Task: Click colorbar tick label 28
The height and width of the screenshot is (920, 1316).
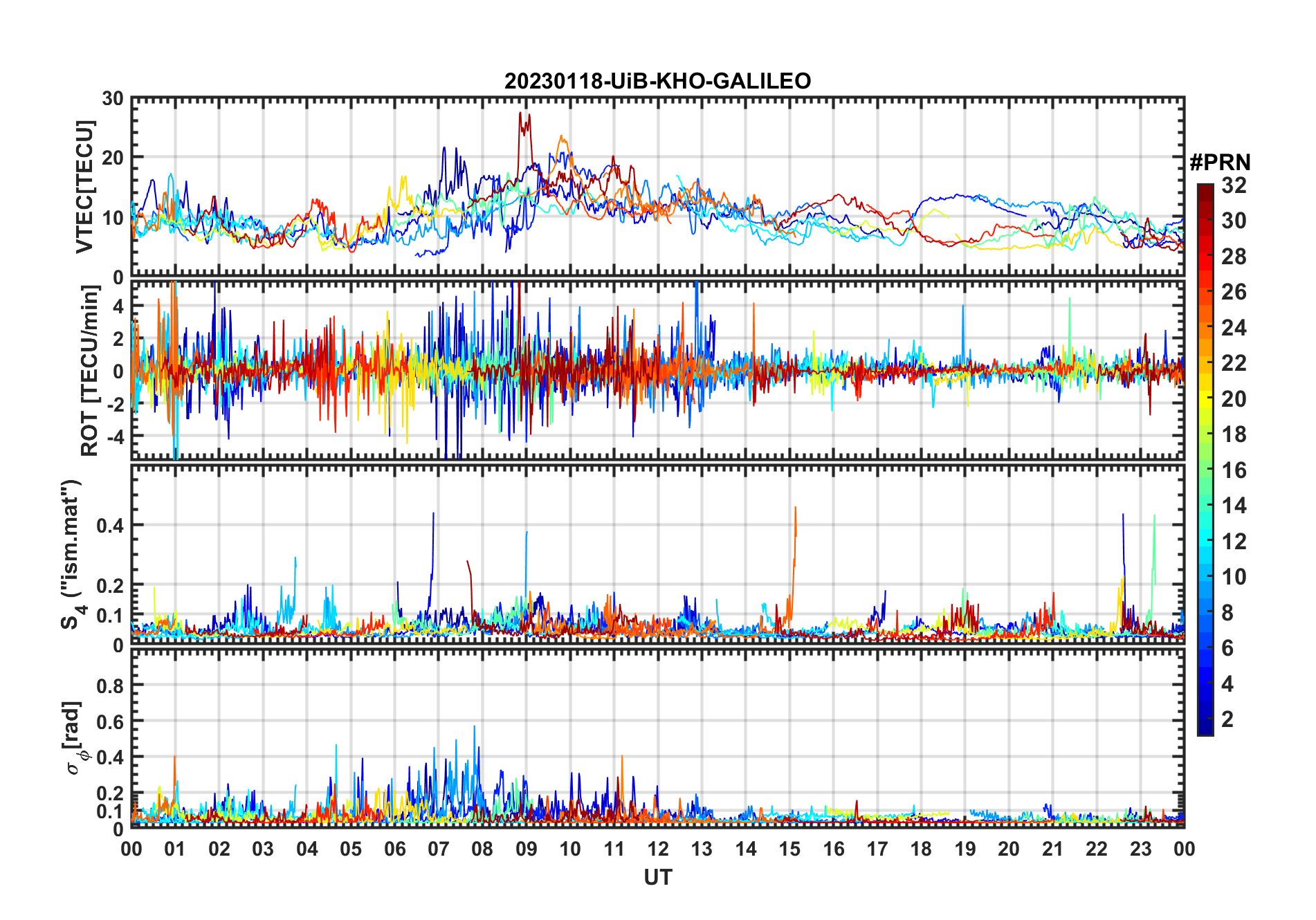Action: 1234,257
